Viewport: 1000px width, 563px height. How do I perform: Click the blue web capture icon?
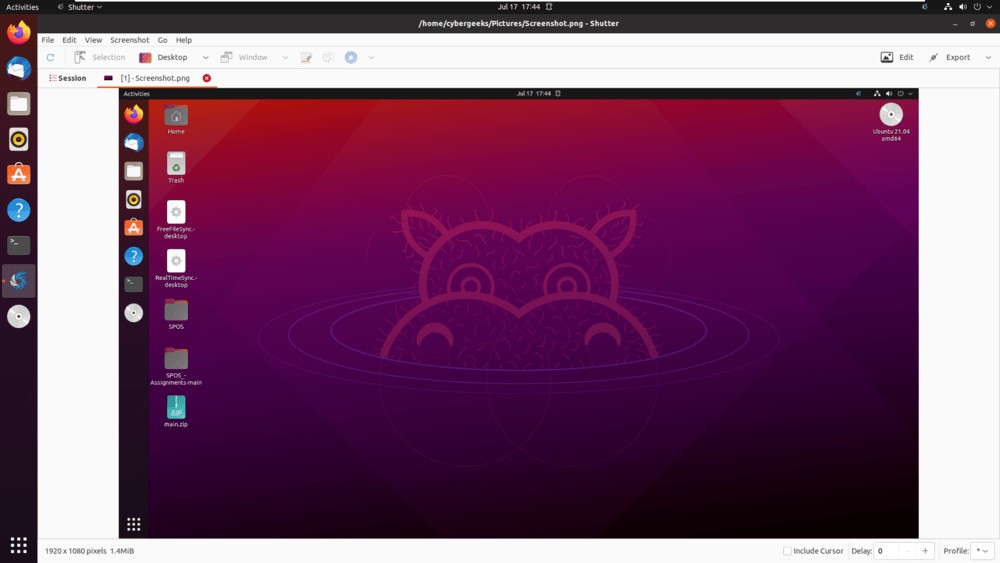(x=351, y=57)
